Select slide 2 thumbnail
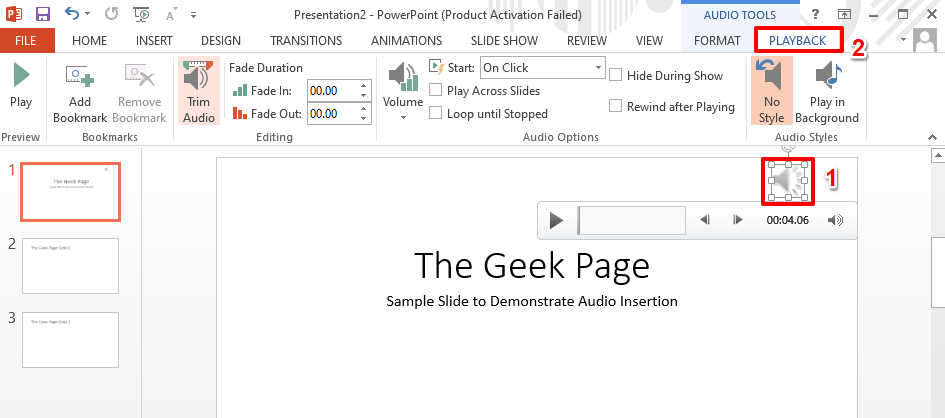Image resolution: width=945 pixels, height=418 pixels. point(70,266)
